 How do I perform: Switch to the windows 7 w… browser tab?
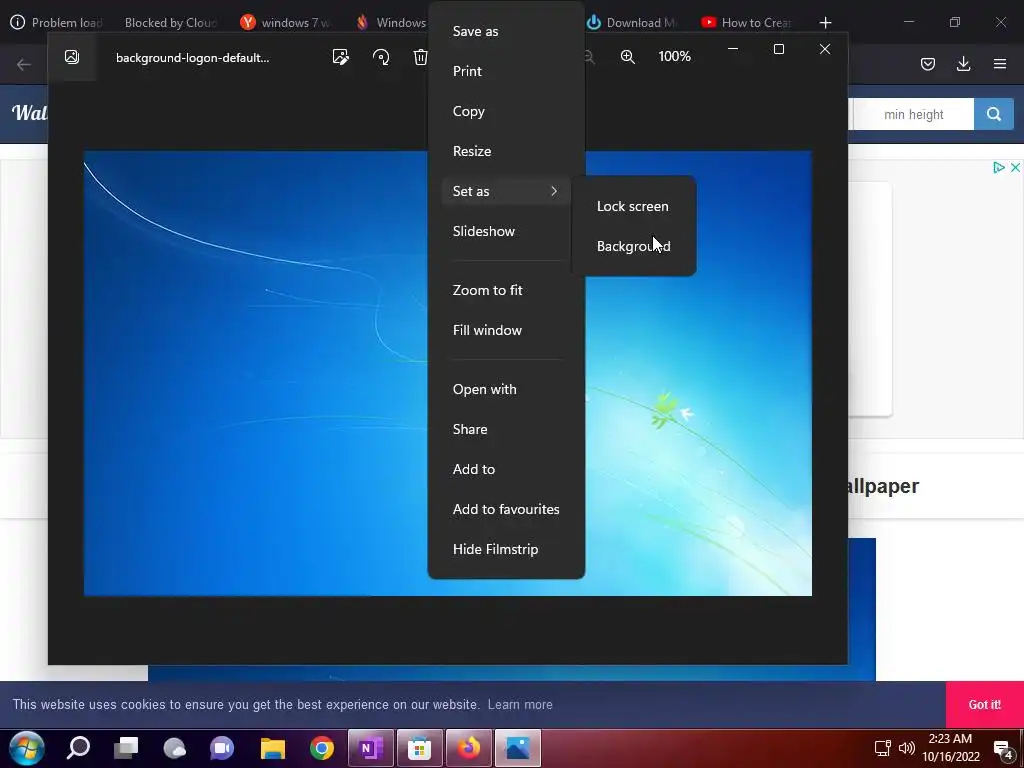(x=286, y=22)
